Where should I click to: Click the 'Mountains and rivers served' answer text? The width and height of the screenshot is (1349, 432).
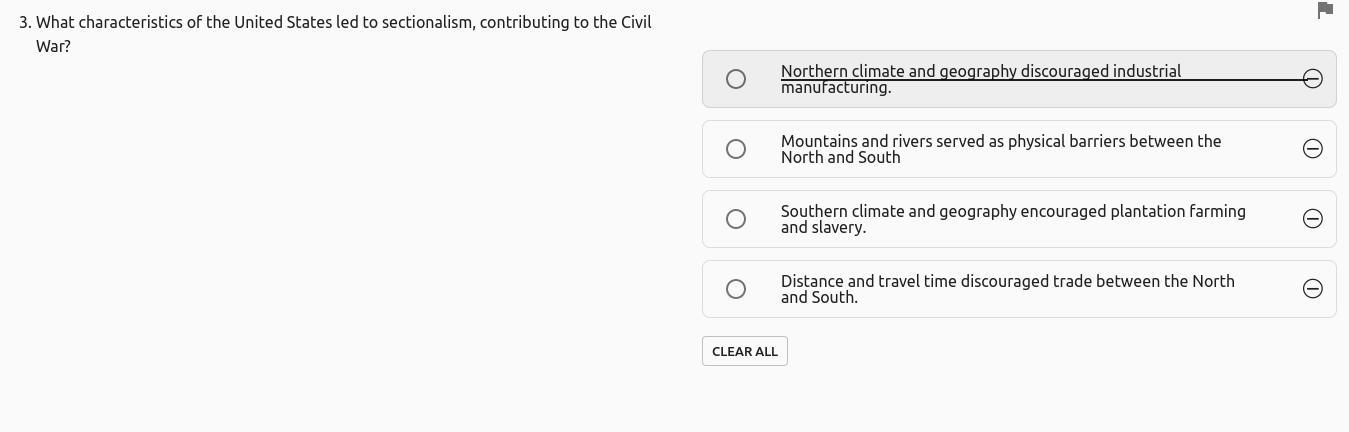[1000, 142]
